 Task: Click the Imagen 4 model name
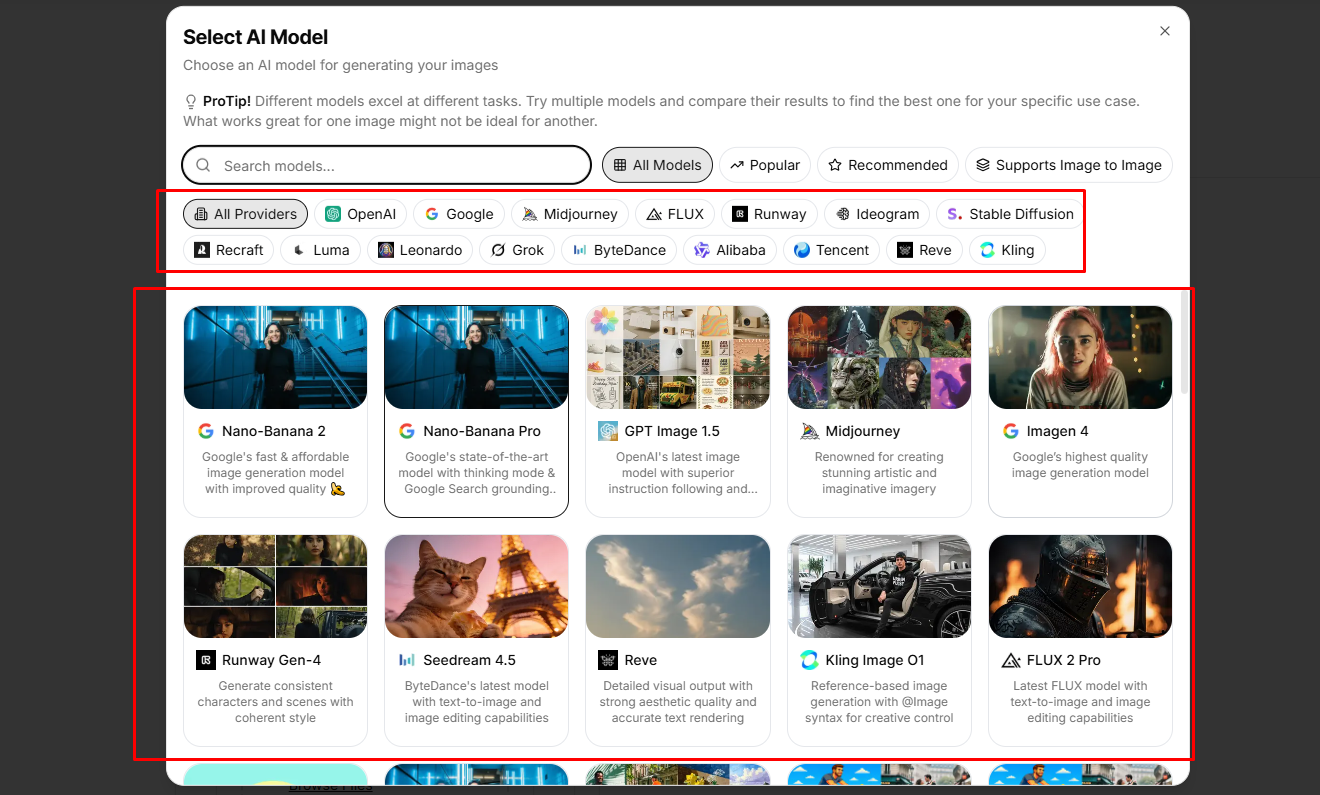1058,431
